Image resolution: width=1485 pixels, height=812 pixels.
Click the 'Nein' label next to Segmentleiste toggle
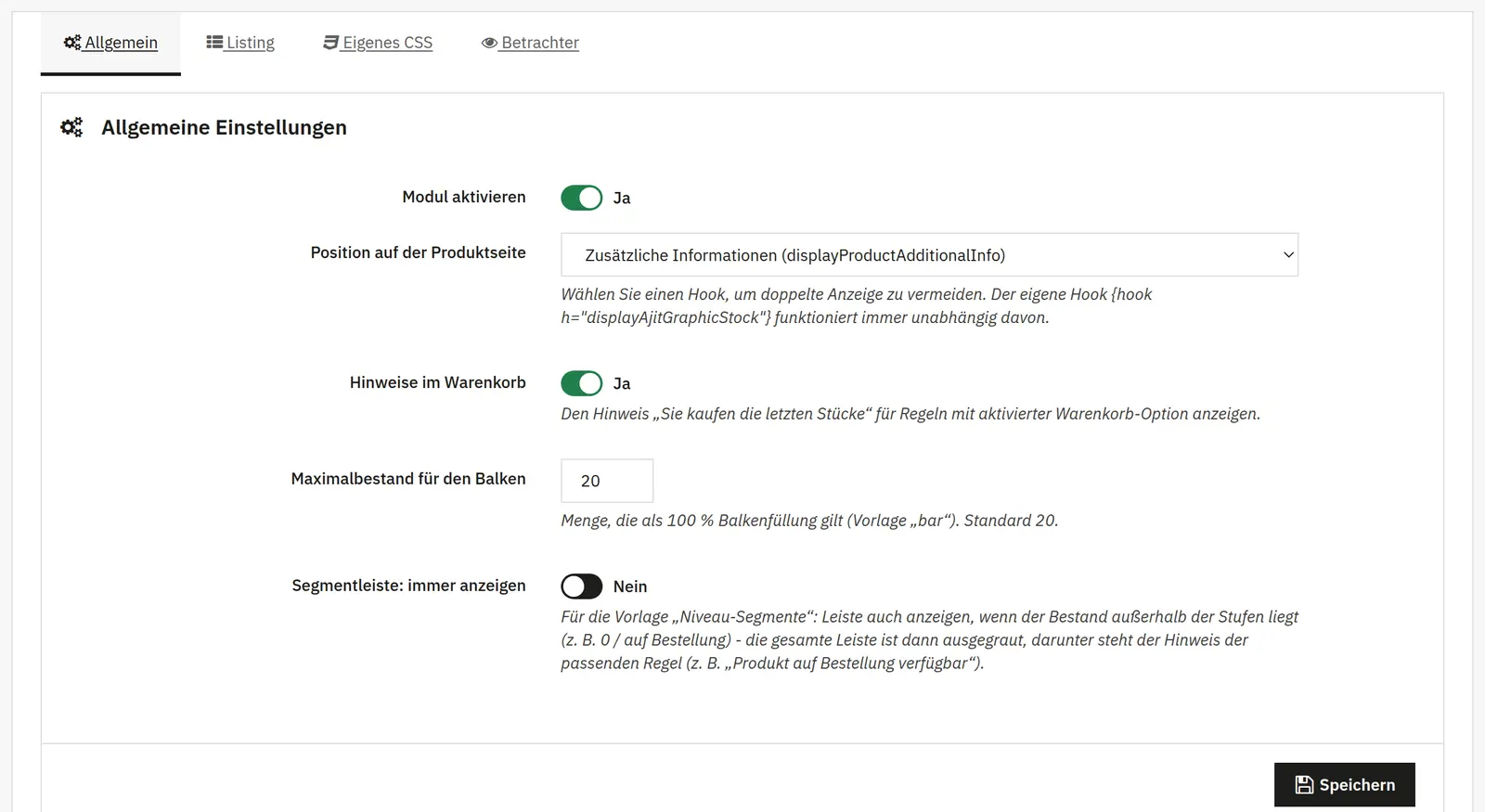630,586
